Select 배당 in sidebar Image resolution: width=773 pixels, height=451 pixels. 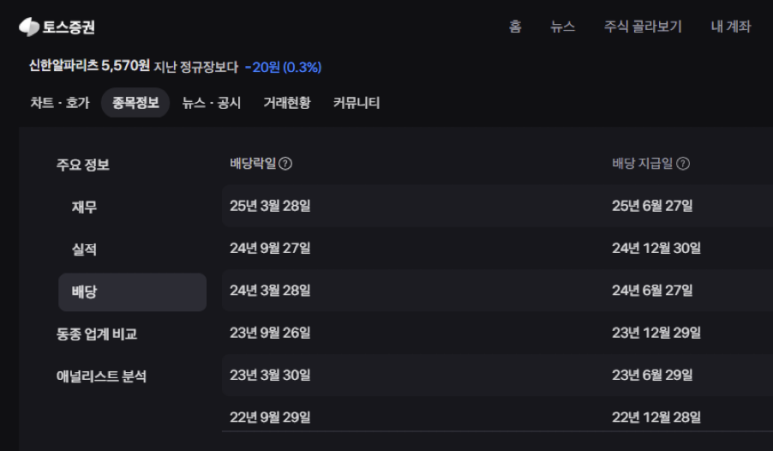(x=132, y=292)
